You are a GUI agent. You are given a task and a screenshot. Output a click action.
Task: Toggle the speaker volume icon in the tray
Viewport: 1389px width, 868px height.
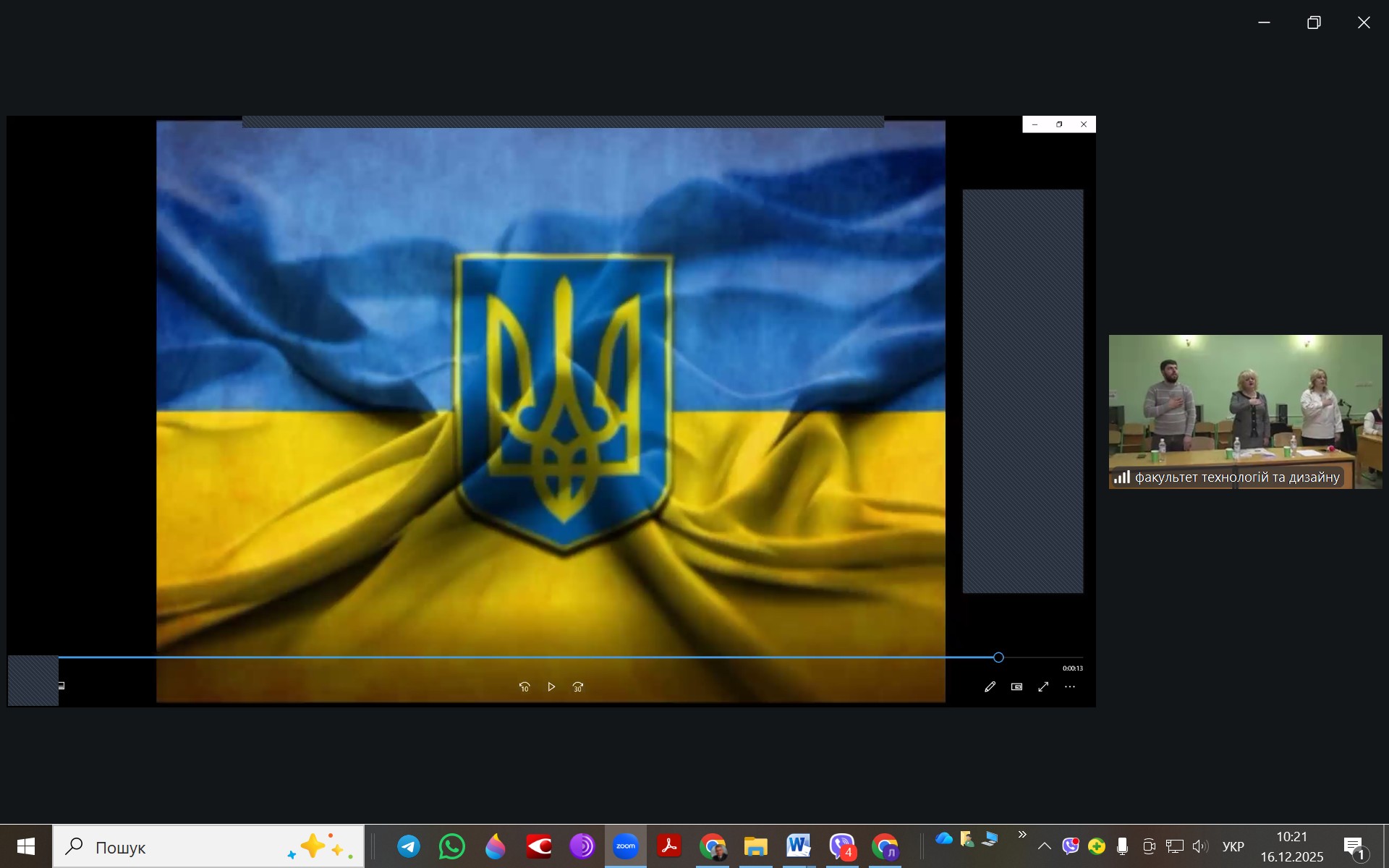(1200, 846)
